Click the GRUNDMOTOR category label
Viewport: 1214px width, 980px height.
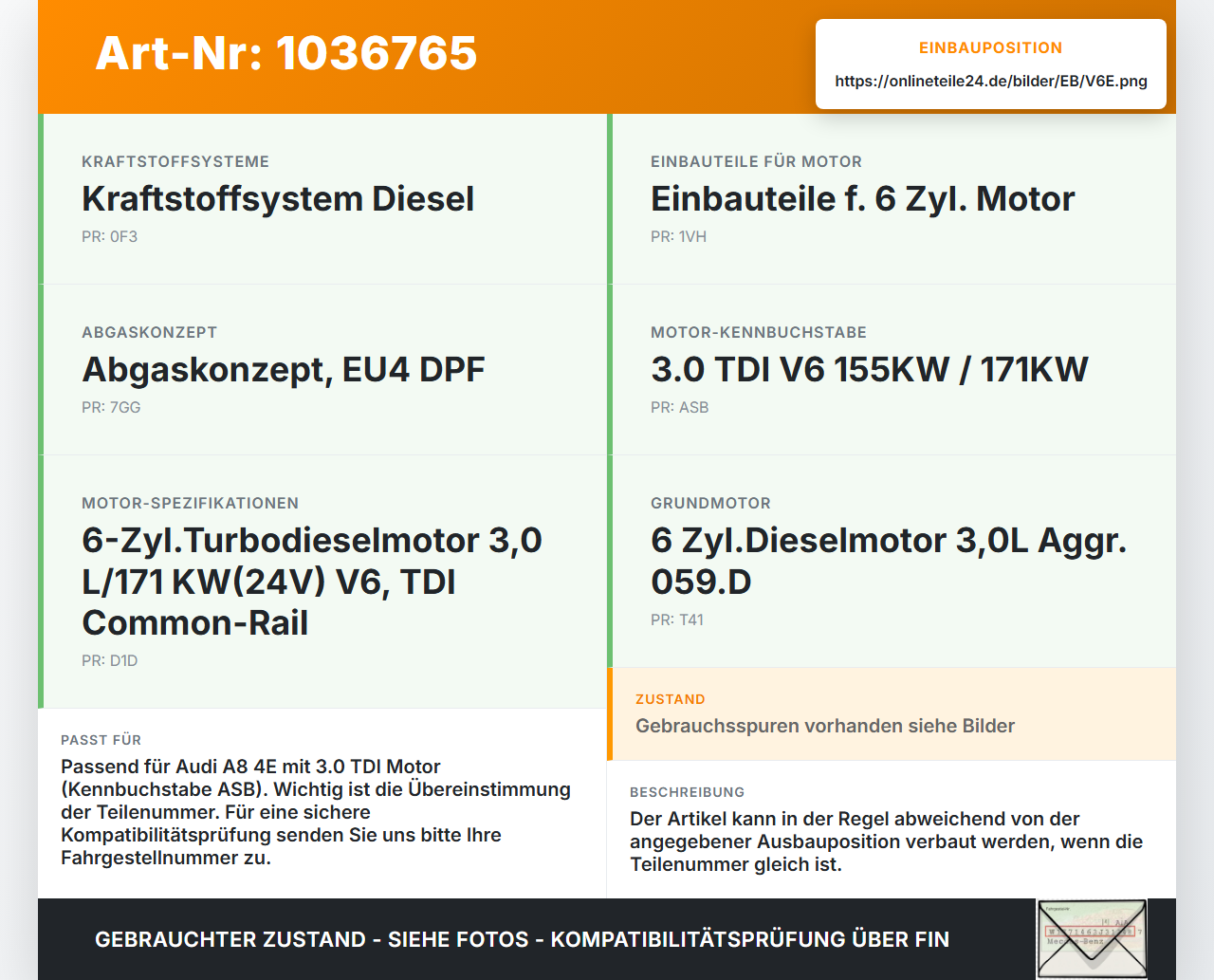(x=711, y=504)
